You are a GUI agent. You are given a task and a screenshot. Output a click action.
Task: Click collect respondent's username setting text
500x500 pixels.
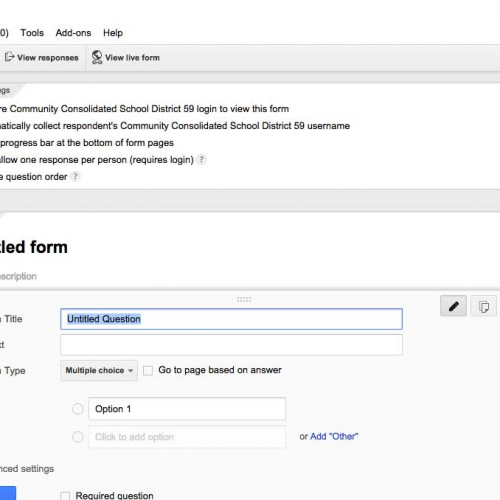click(175, 126)
